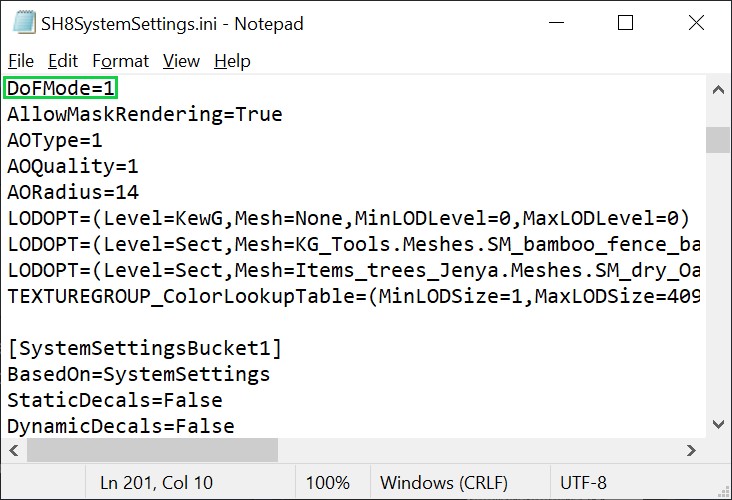Click the [SystemSettingsBucket1] section header text

tap(145, 348)
